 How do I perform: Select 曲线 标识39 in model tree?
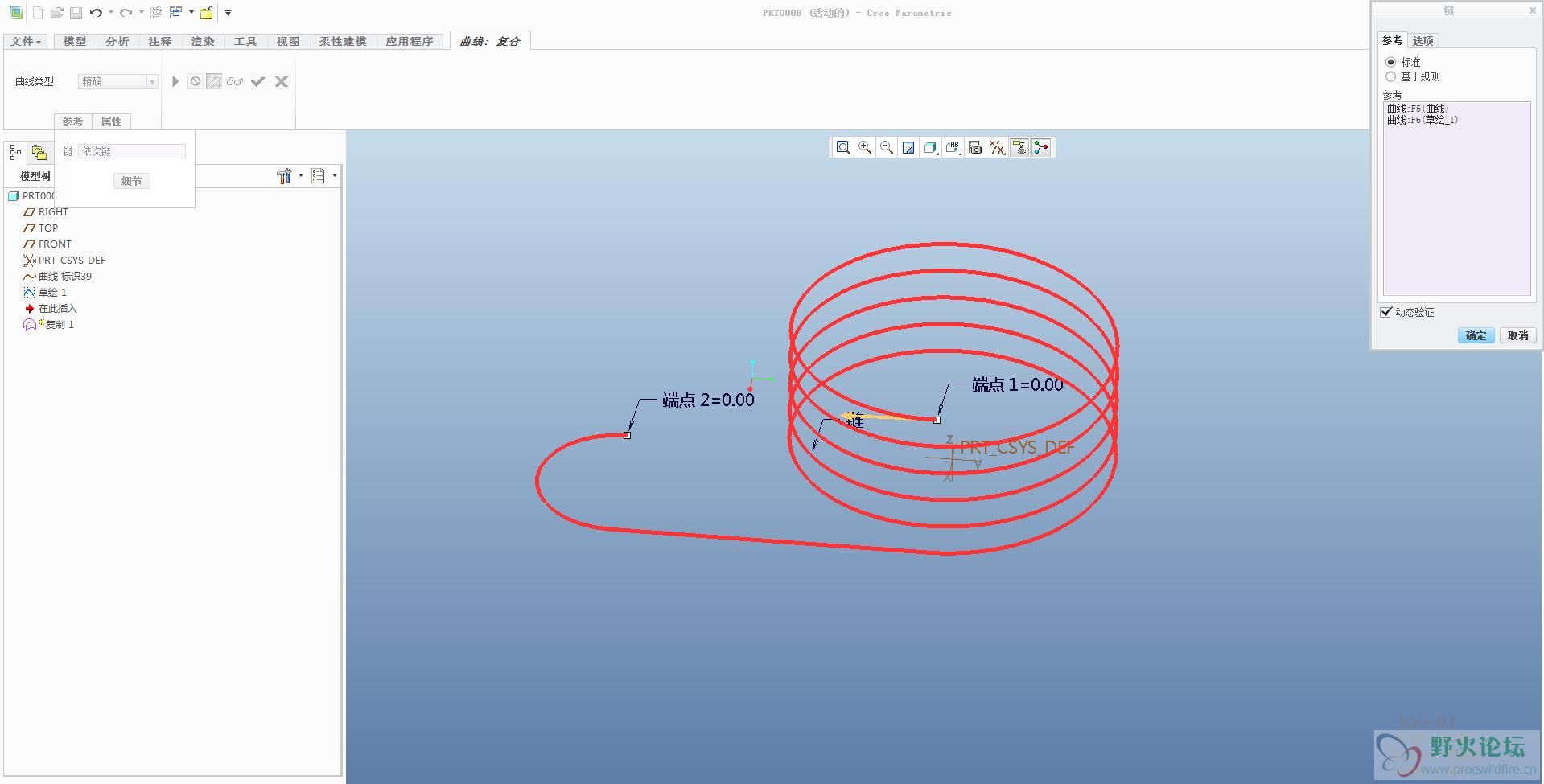57,276
